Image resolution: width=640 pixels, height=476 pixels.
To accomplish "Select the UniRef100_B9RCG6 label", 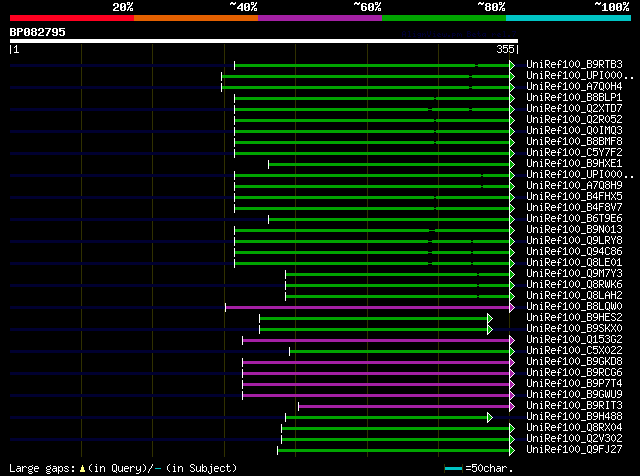I will pyautogui.click(x=574, y=373).
